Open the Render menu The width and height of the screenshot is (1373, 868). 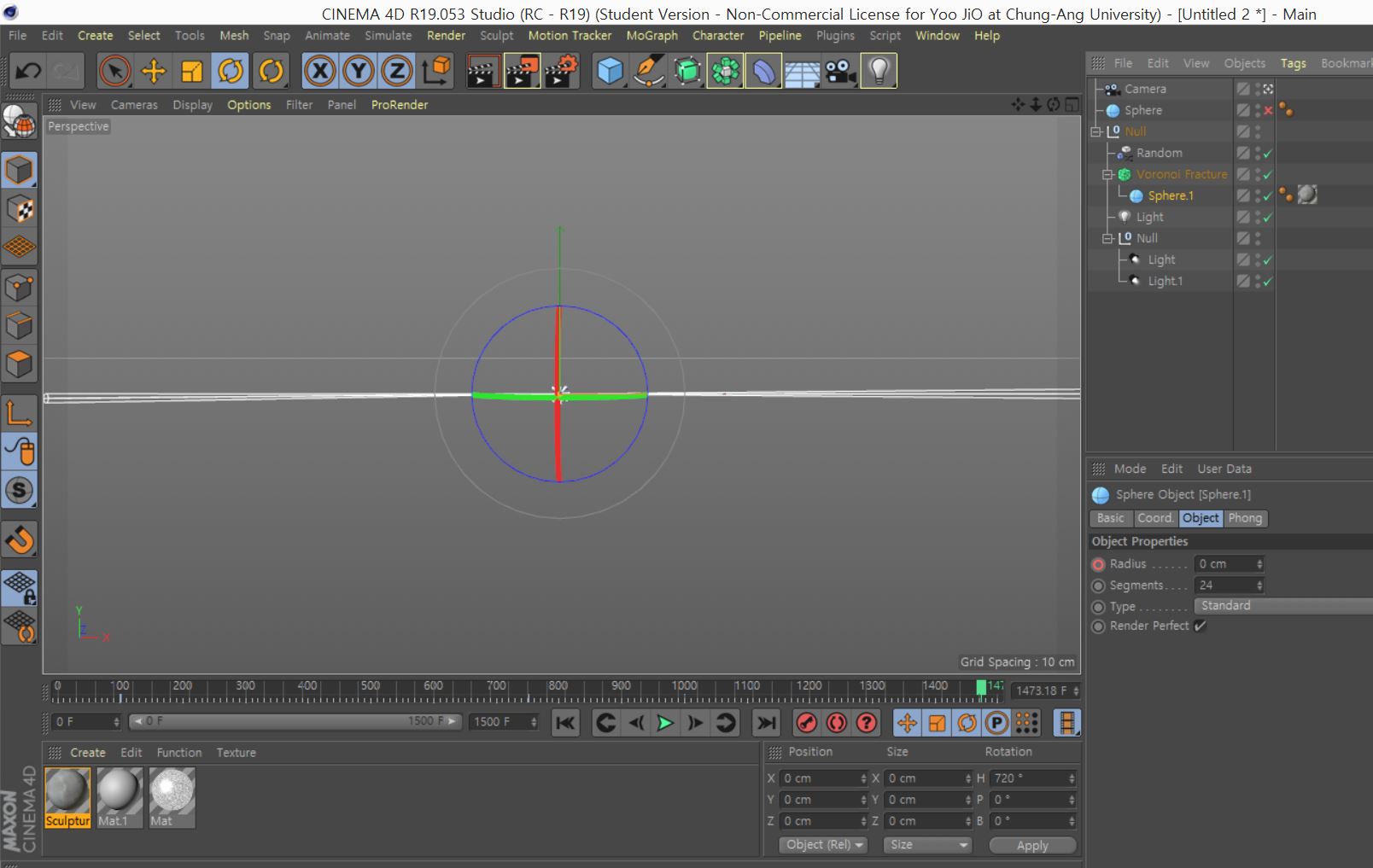coord(446,35)
